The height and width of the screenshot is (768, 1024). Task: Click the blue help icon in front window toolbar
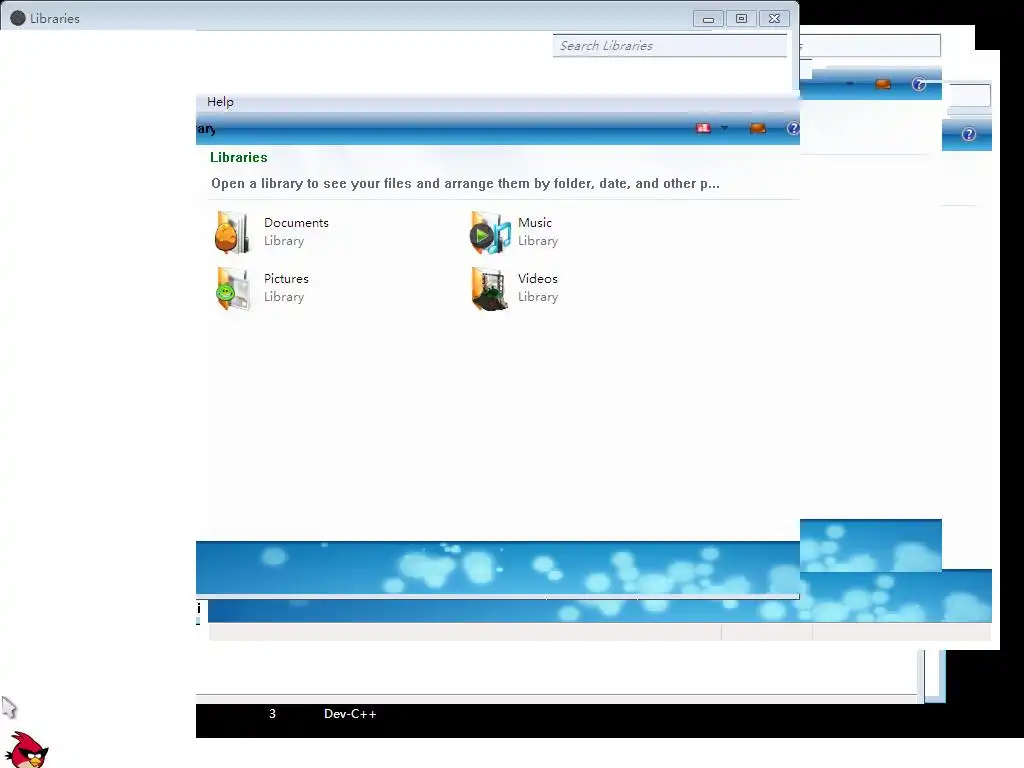tap(793, 128)
